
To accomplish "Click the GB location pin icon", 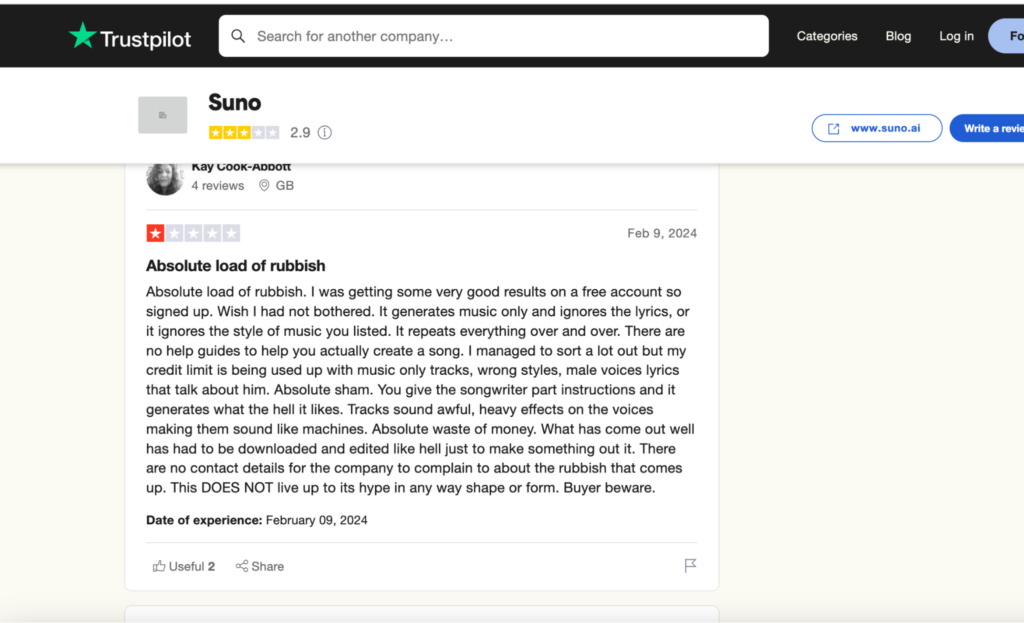I will click(x=264, y=185).
